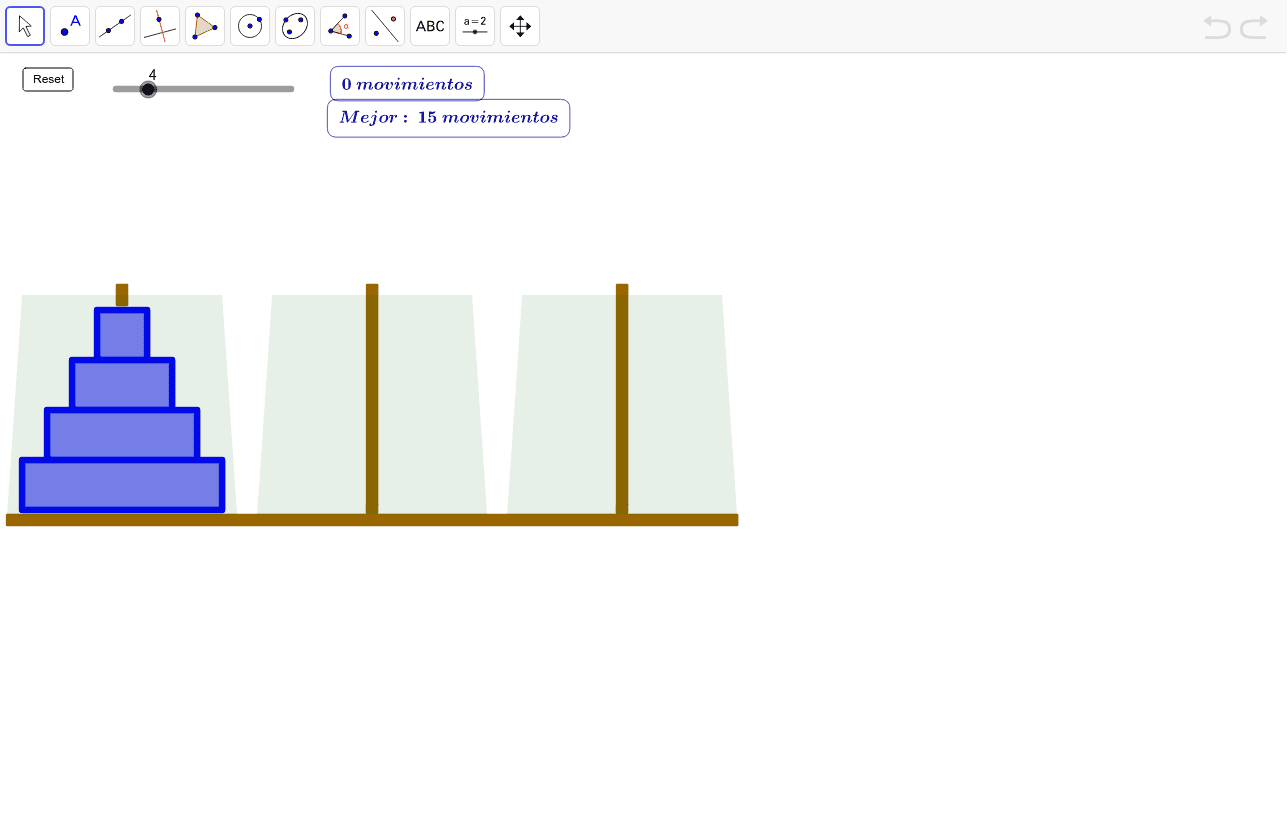The image size is (1288, 834).
Task: Select the Ellipse tool
Action: click(x=295, y=26)
